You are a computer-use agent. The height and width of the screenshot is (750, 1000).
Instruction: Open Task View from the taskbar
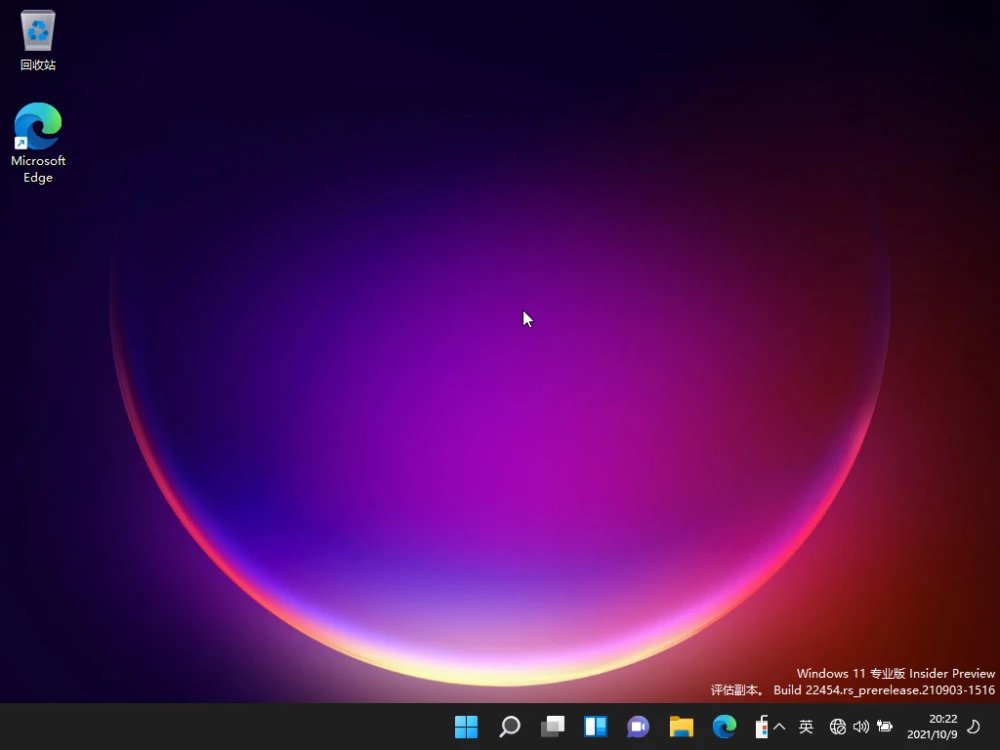click(553, 727)
